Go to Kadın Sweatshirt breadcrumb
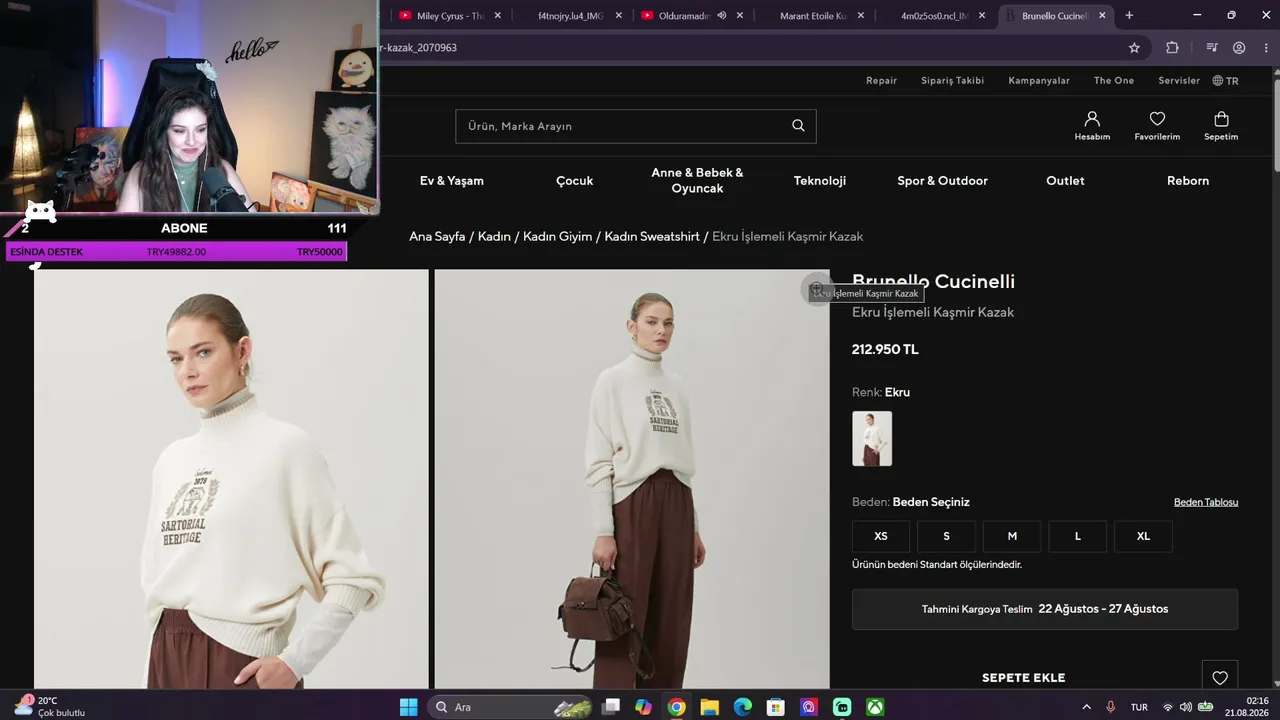The width and height of the screenshot is (1280, 720). [652, 237]
